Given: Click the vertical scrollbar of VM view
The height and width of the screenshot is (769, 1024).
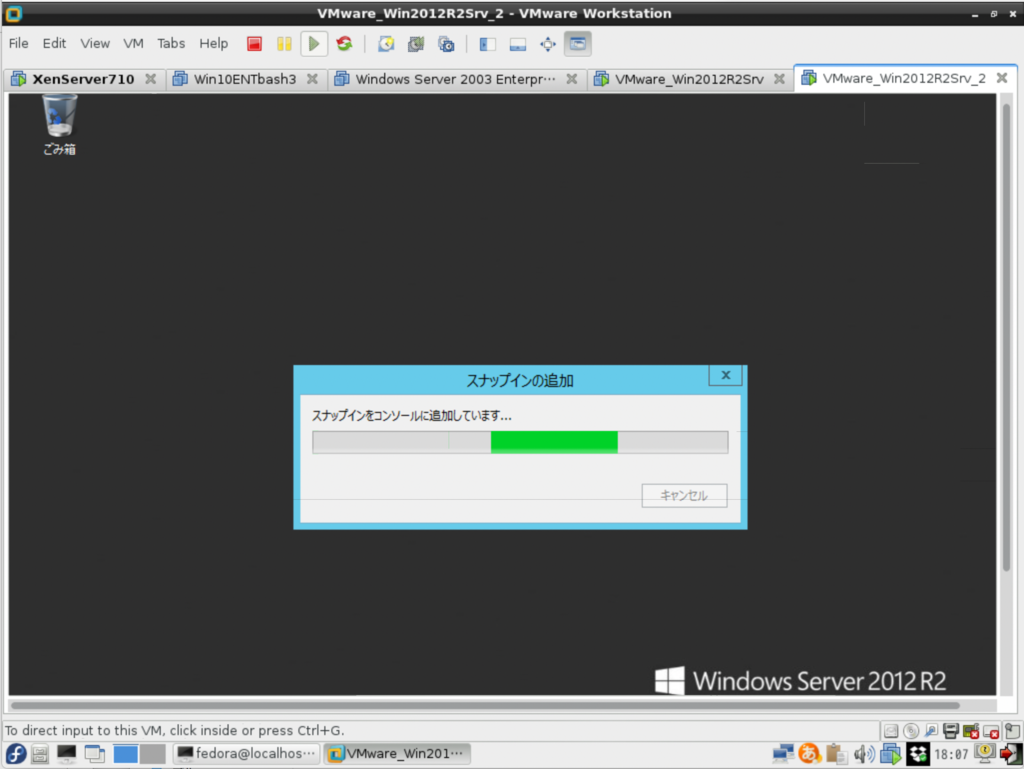Looking at the screenshot, I should (1006, 336).
